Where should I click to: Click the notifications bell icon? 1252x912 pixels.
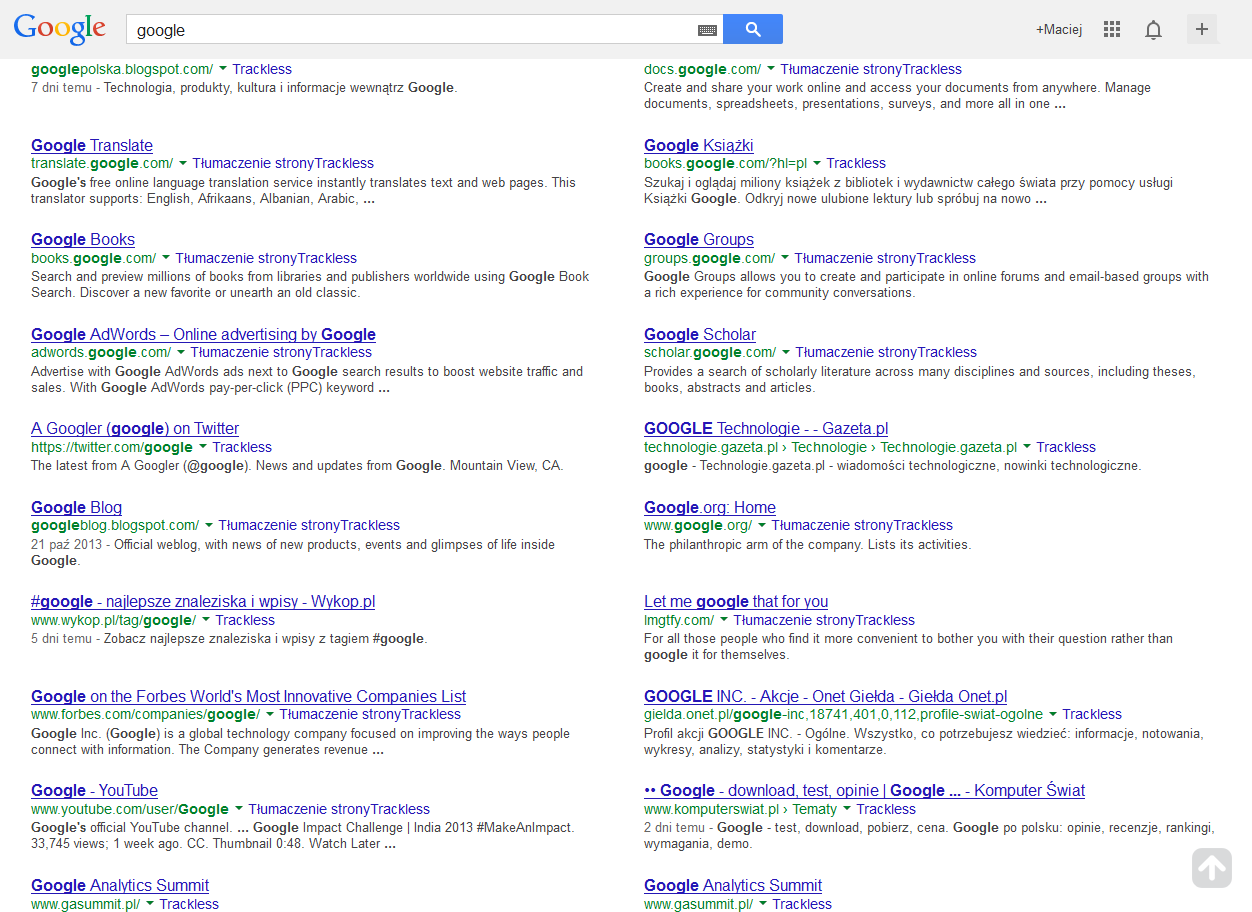(1153, 29)
